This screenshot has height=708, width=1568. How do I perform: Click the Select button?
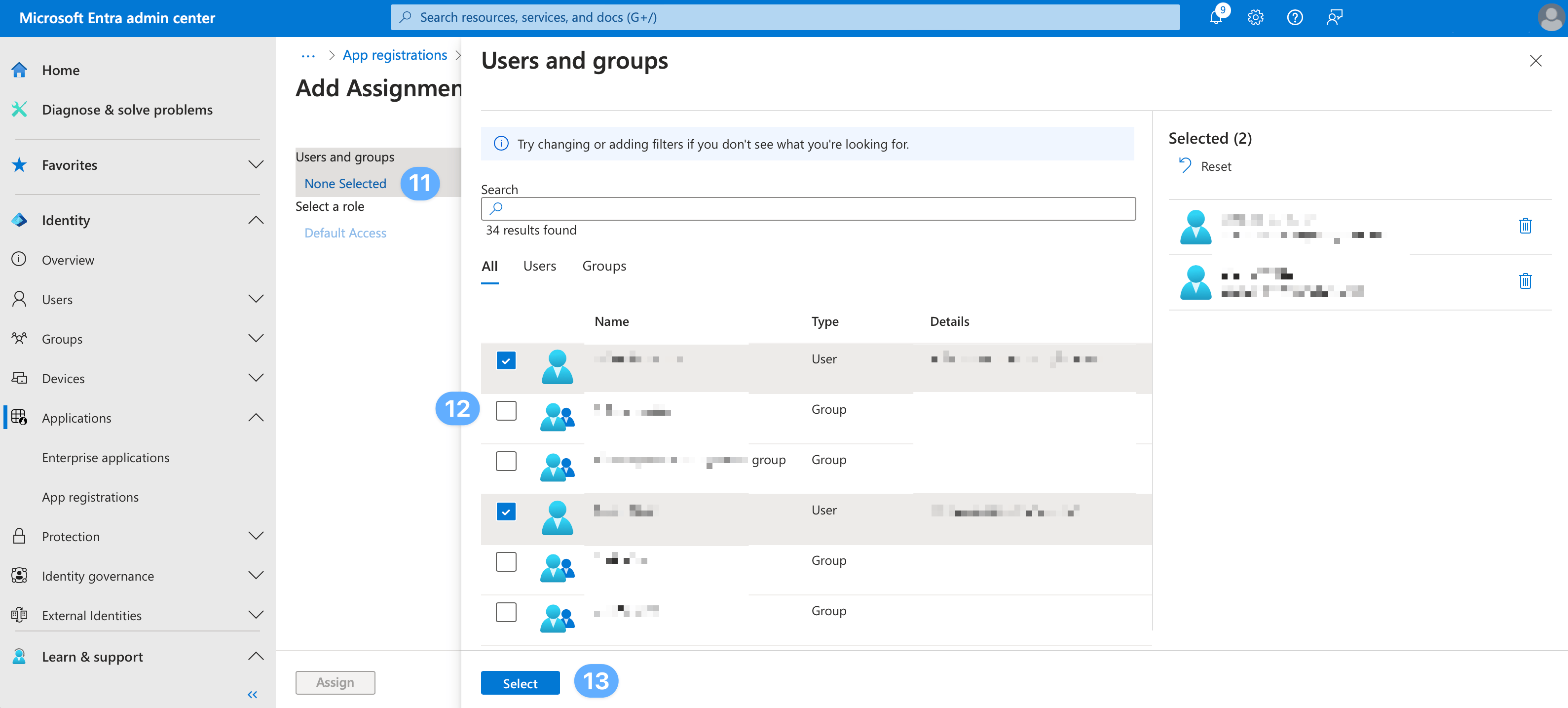pos(520,683)
